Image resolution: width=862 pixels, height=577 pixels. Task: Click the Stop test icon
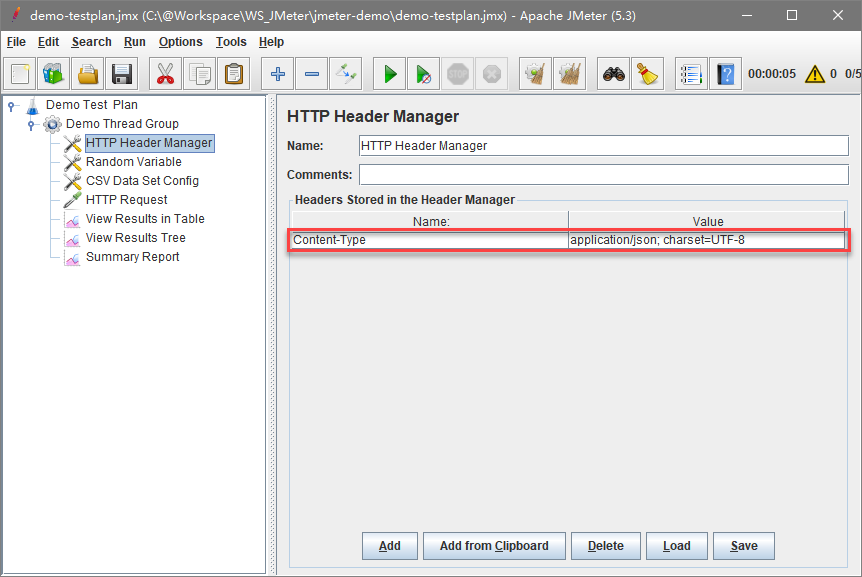tap(458, 74)
